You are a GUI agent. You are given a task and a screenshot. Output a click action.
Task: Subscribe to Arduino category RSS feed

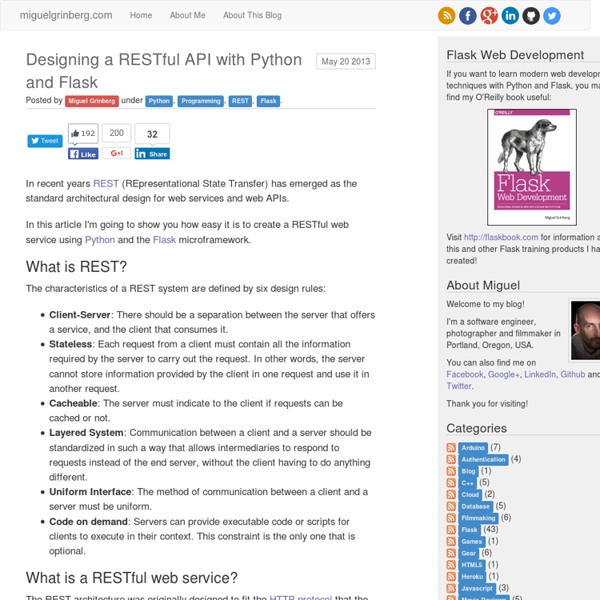pos(451,447)
